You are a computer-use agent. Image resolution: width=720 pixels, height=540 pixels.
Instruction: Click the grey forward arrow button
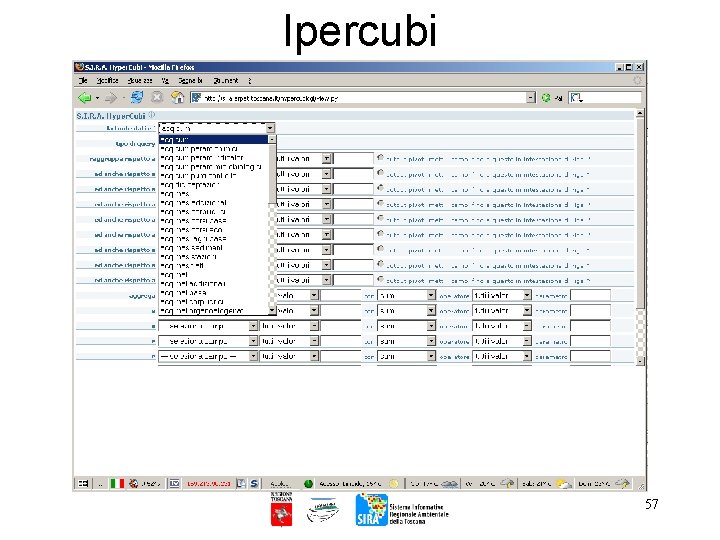(111, 98)
